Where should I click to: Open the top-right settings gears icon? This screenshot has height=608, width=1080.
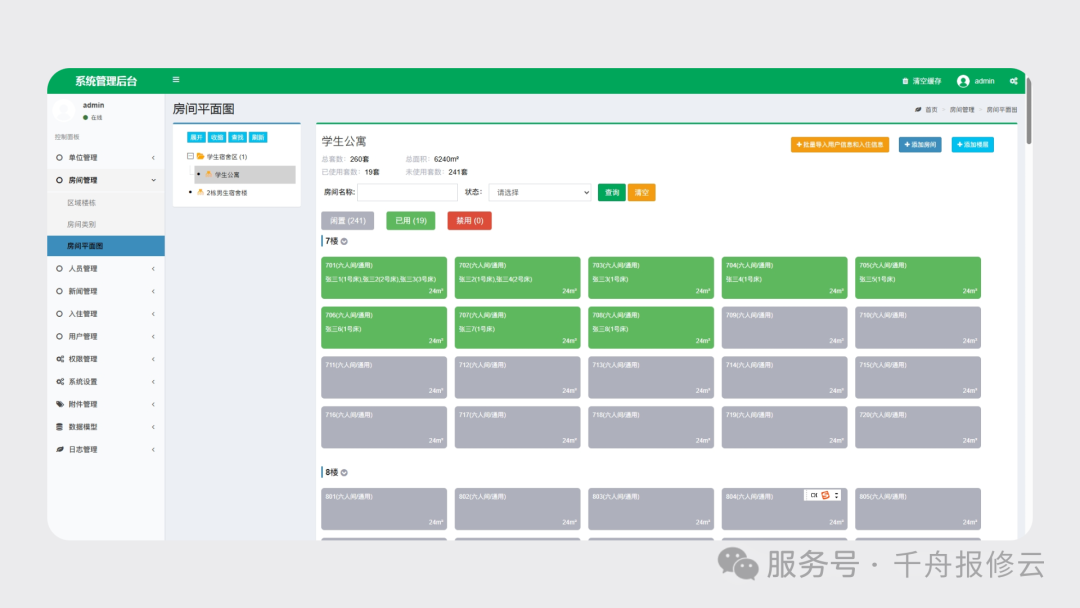[x=1013, y=81]
